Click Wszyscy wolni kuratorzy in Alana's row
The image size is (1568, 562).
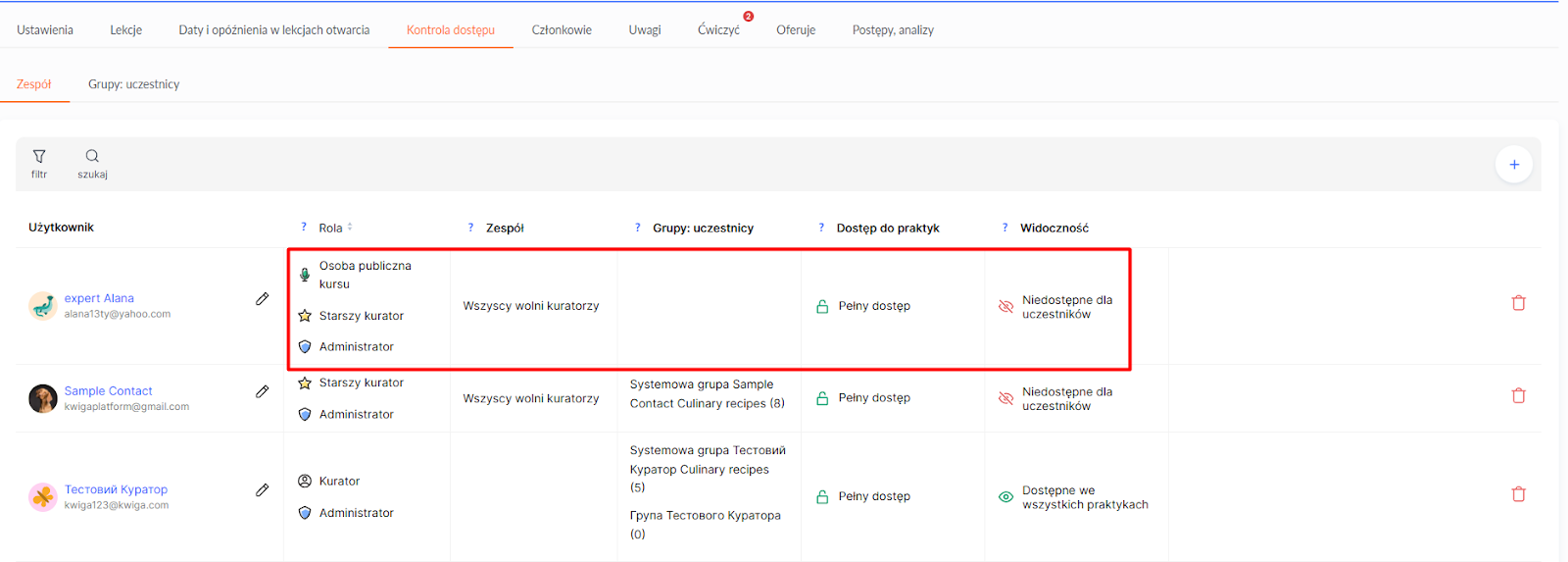[531, 306]
